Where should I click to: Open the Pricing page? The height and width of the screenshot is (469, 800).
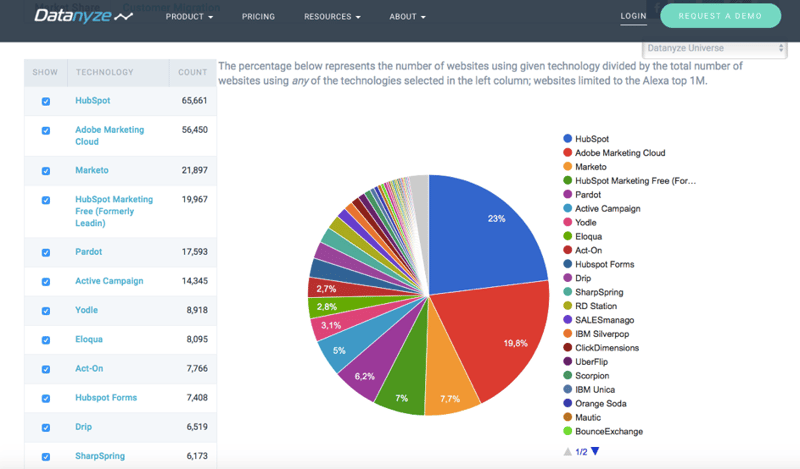(x=258, y=17)
